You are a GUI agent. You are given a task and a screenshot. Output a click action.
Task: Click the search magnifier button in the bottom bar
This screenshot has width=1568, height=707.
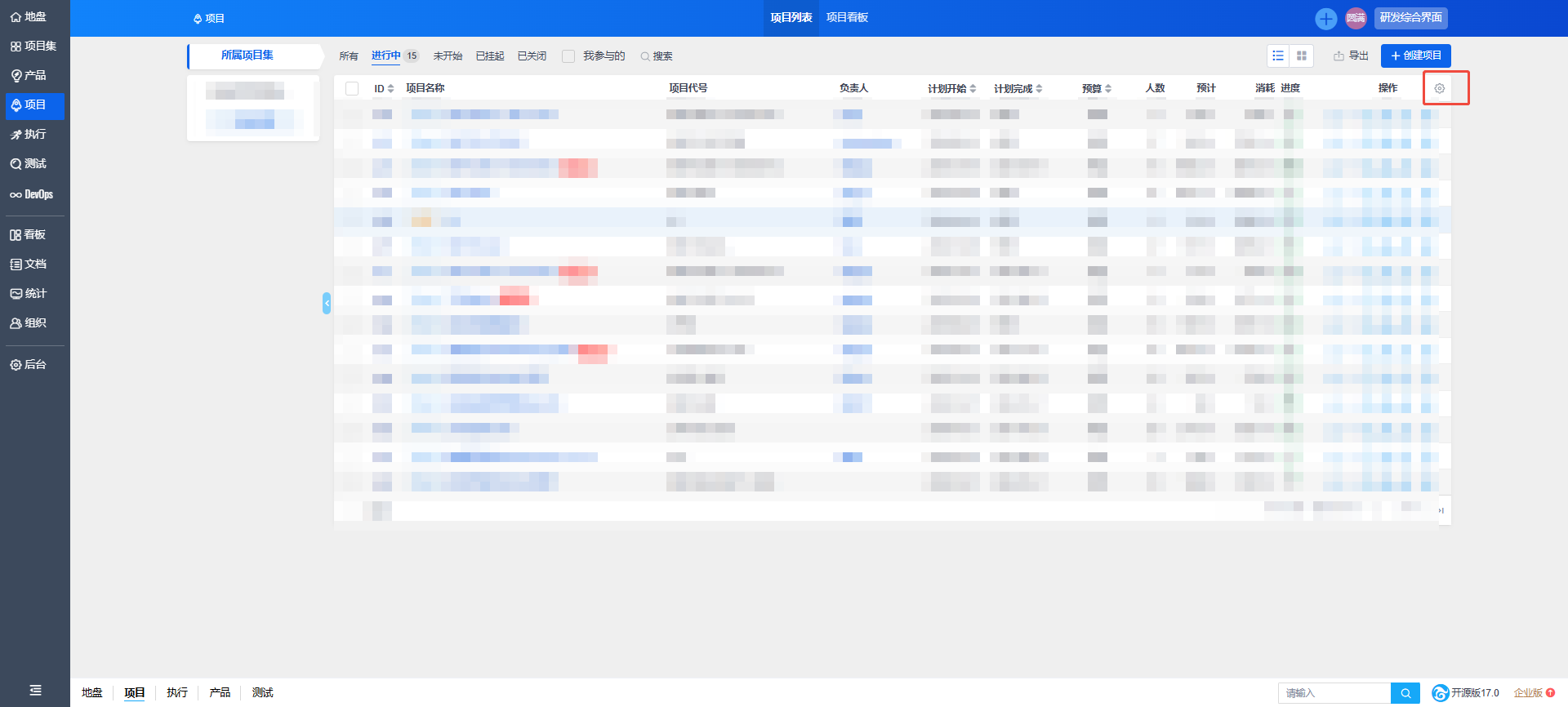point(1405,693)
